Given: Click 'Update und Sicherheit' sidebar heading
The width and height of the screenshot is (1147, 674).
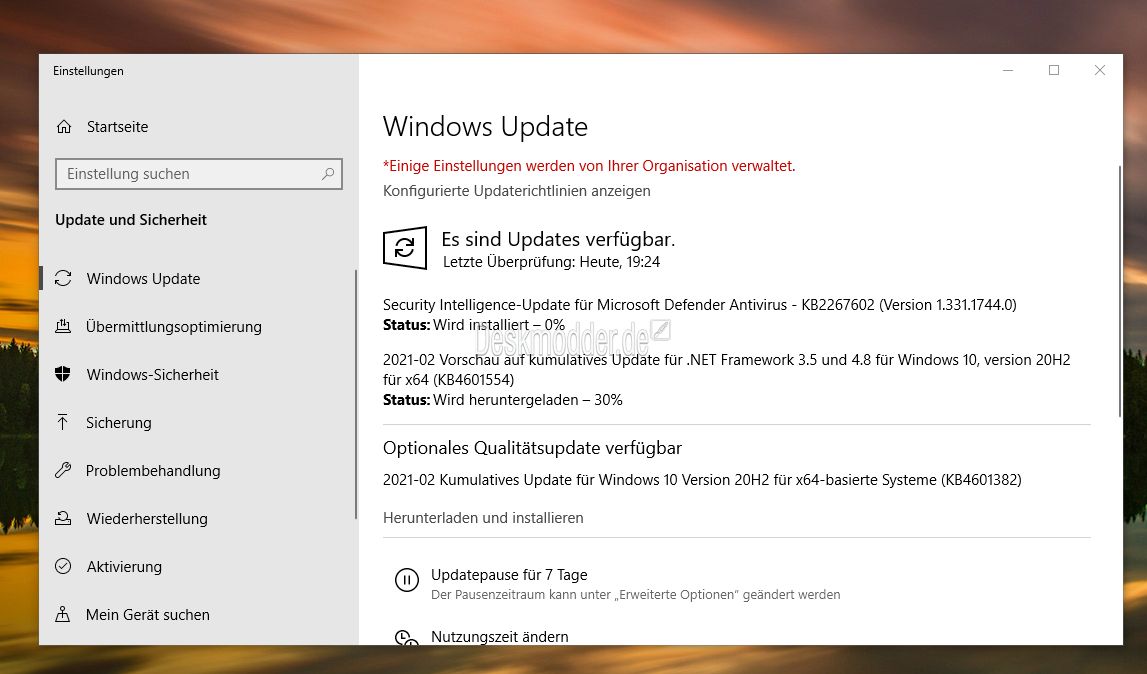Looking at the screenshot, I should coord(131,220).
